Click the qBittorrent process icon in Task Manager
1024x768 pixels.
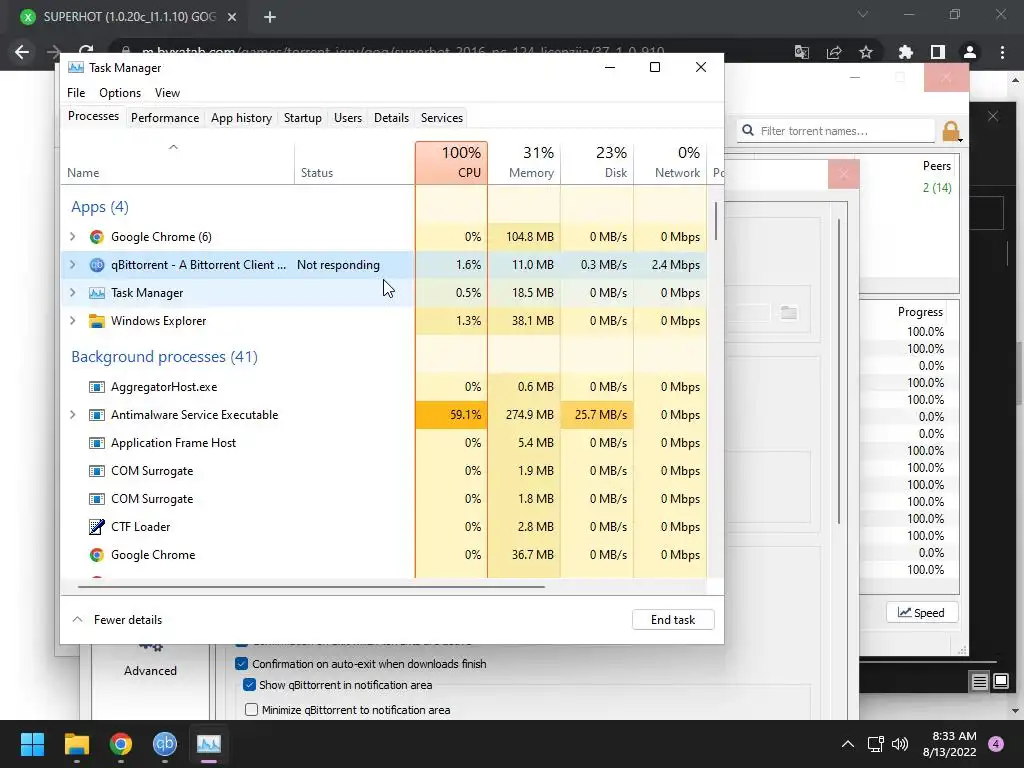click(97, 264)
